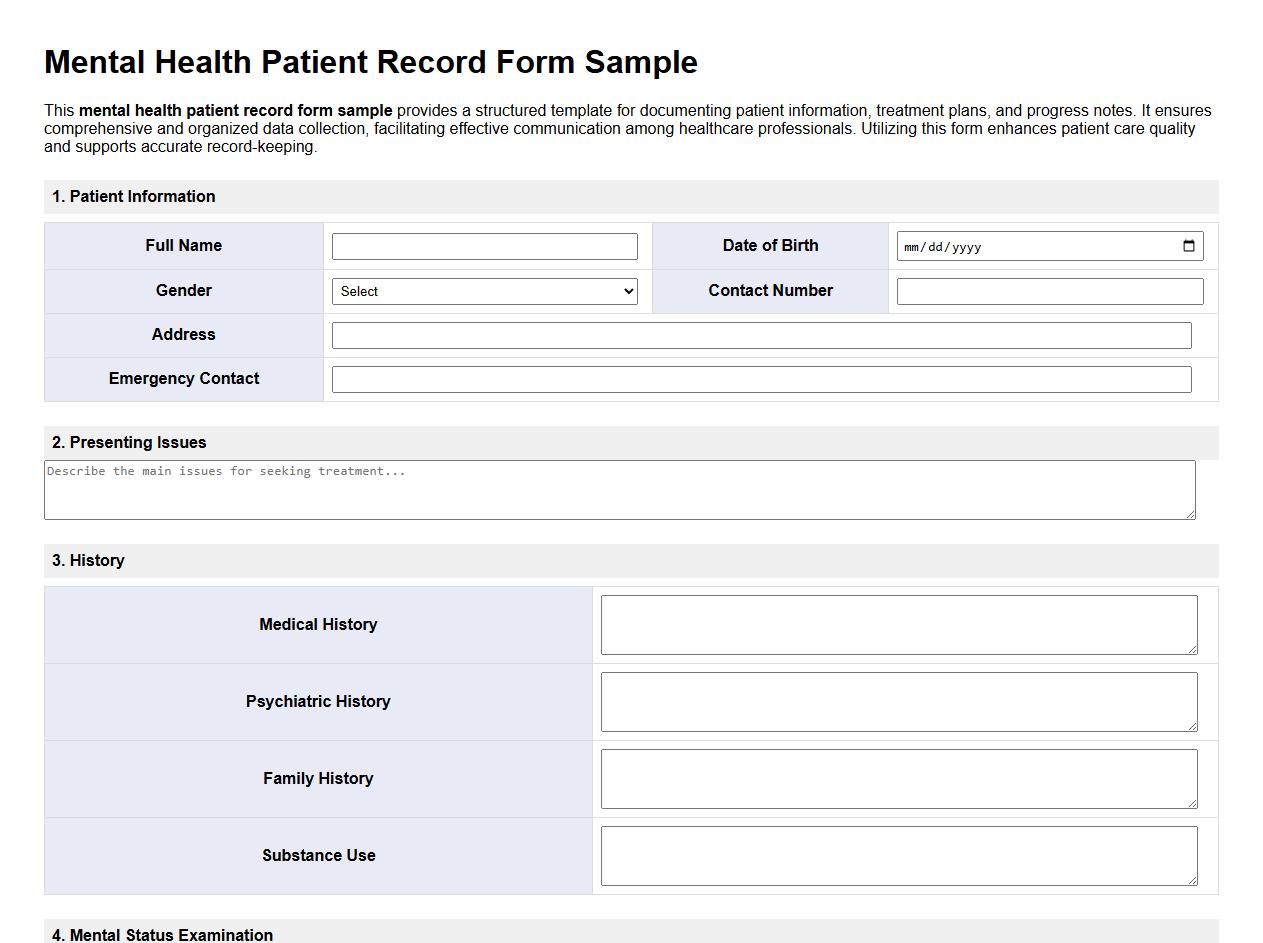Viewport: 1263px width, 943px height.
Task: Expand the Select combo box arrow
Action: 626,291
